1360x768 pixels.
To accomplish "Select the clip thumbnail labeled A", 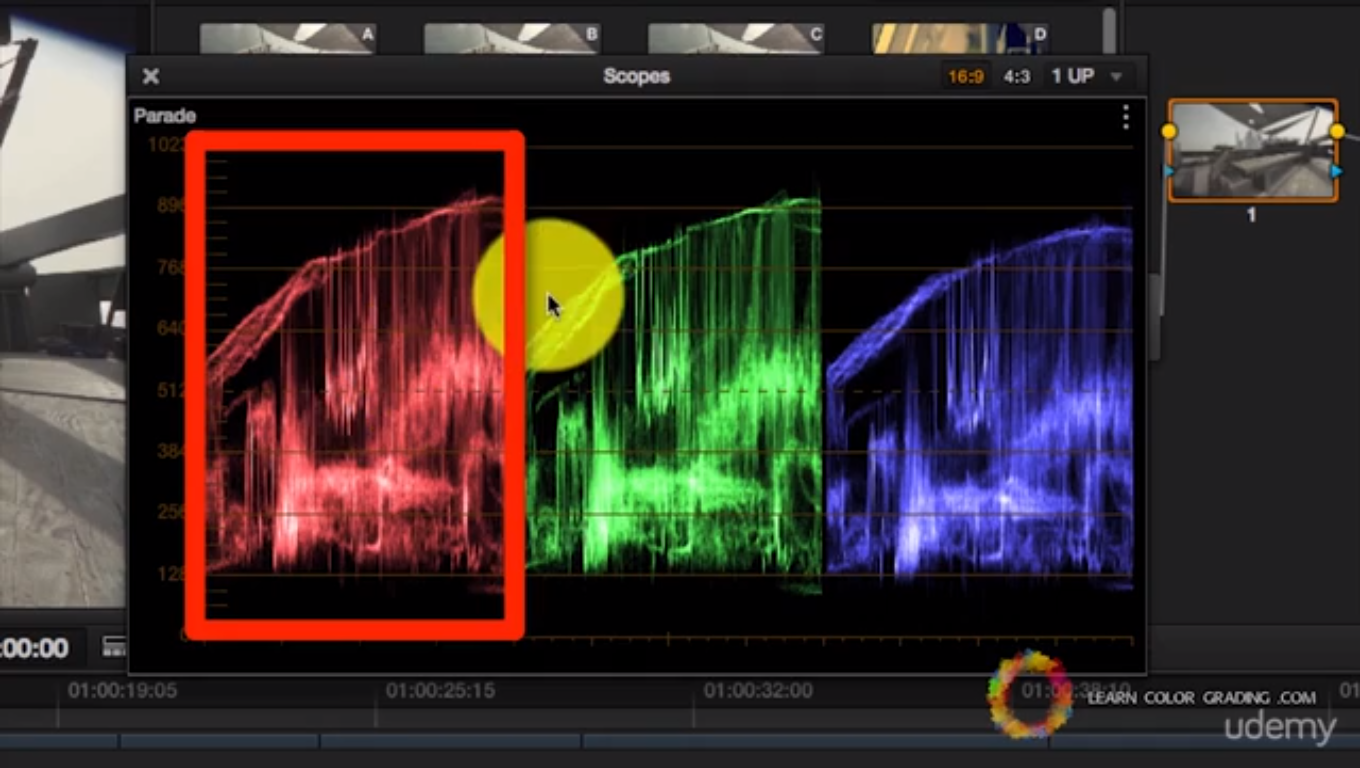I will point(287,38).
